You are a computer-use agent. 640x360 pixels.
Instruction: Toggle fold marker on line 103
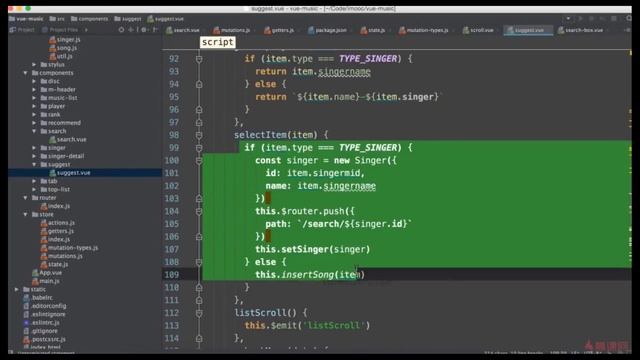click(x=199, y=198)
